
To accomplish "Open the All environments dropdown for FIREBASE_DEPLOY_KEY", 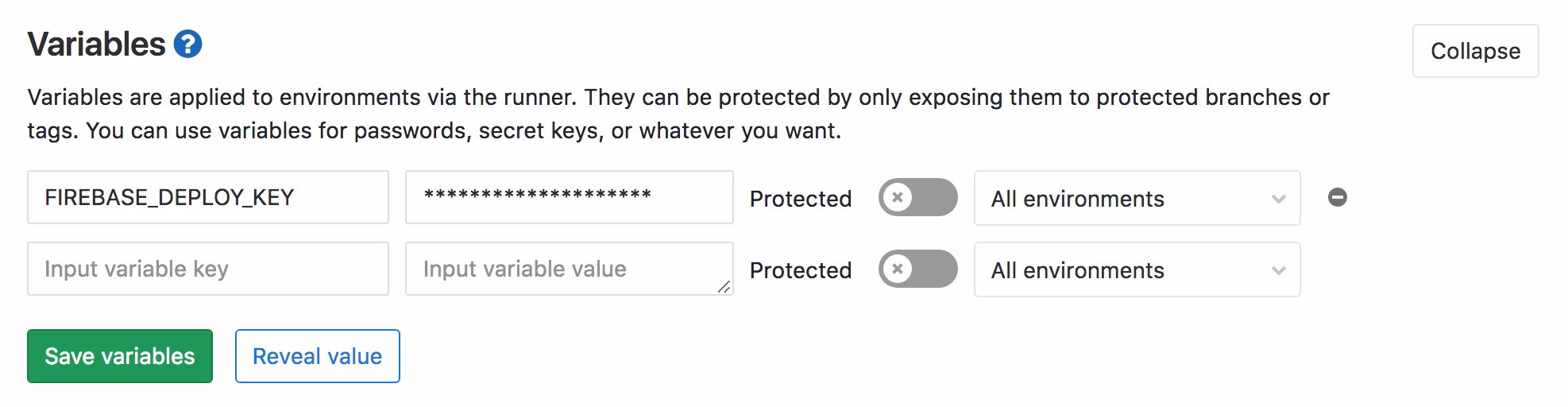I will coord(1136,198).
